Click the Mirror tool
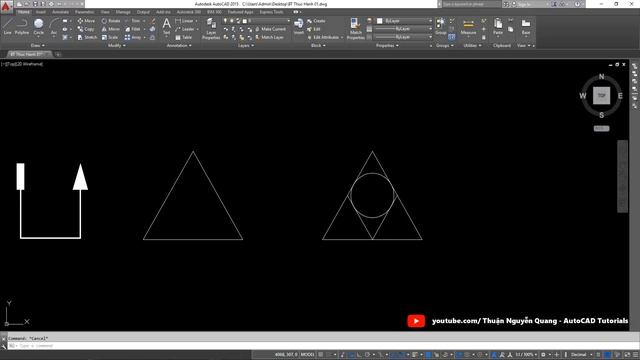640x360 pixels. pos(111,29)
